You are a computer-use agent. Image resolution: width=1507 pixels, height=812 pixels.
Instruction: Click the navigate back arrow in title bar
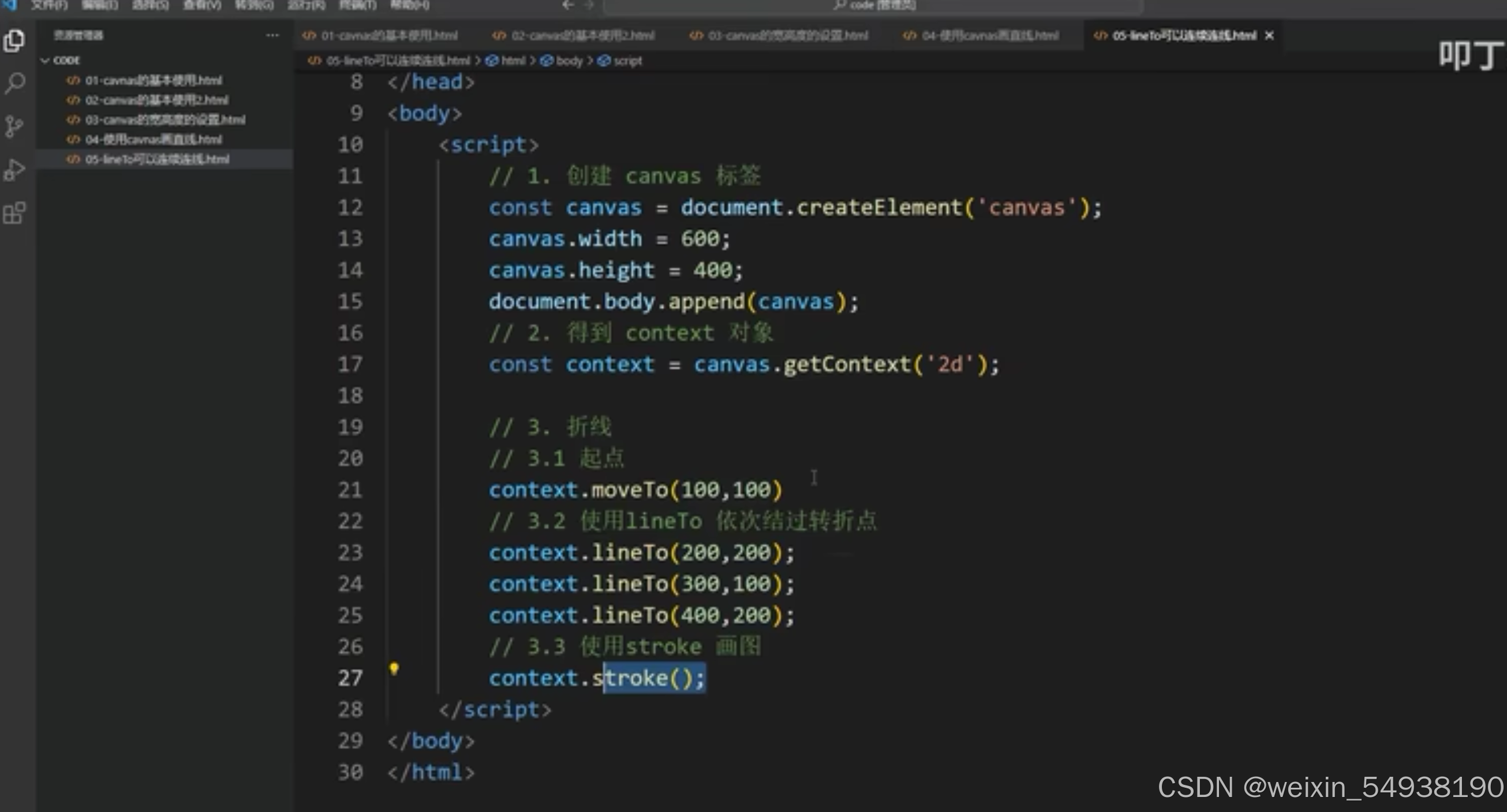(x=567, y=5)
